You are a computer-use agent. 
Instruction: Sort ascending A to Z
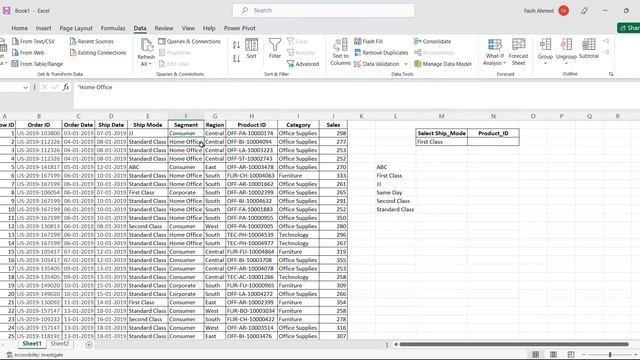236,45
